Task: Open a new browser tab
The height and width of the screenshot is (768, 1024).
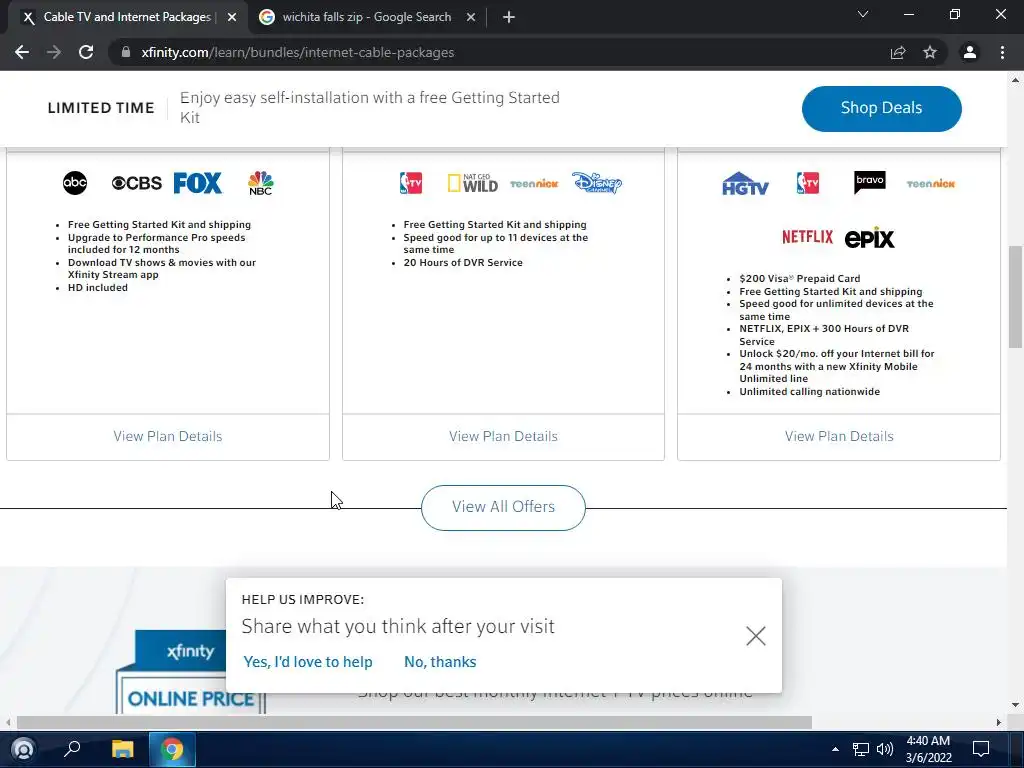Action: point(509,17)
